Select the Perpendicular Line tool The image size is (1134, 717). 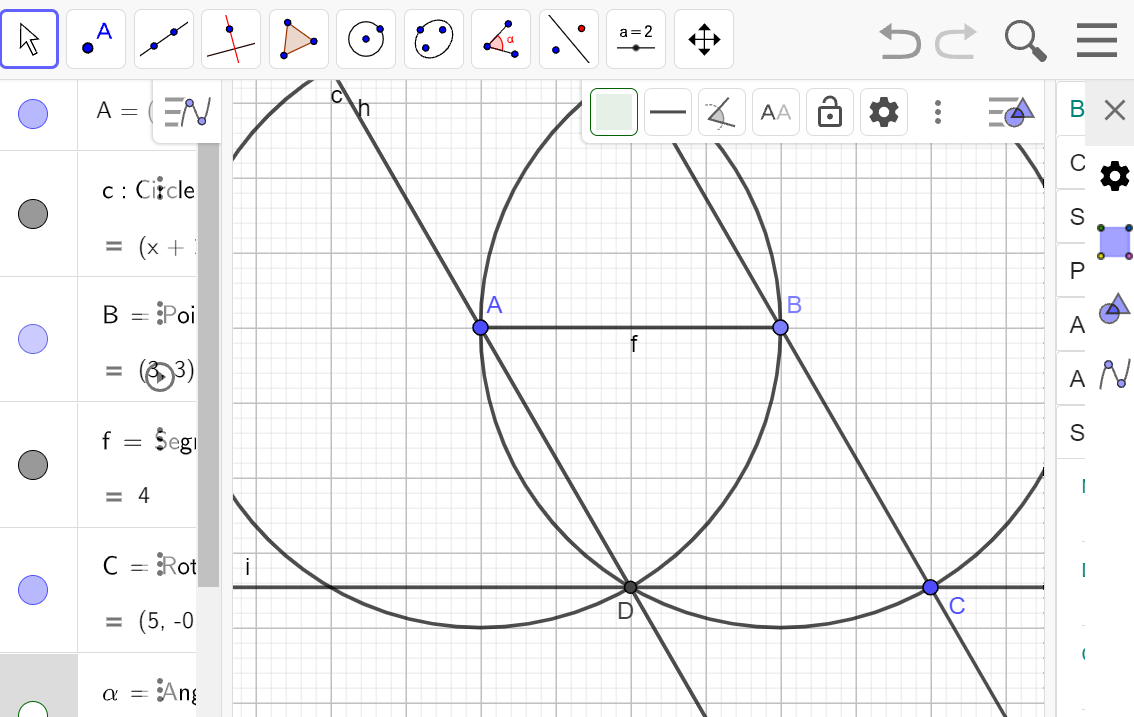[231, 39]
